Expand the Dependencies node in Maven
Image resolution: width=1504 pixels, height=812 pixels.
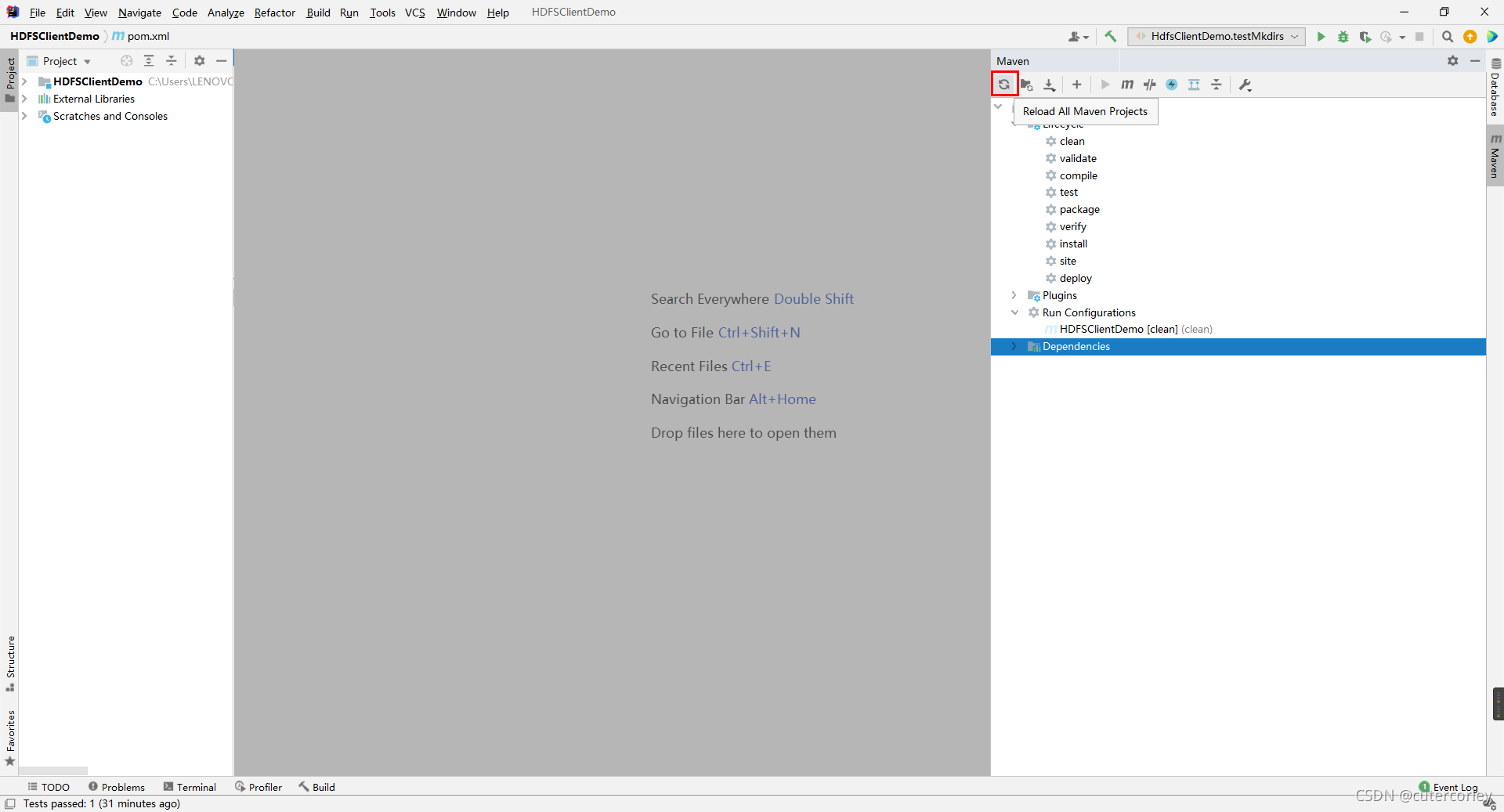click(1014, 347)
